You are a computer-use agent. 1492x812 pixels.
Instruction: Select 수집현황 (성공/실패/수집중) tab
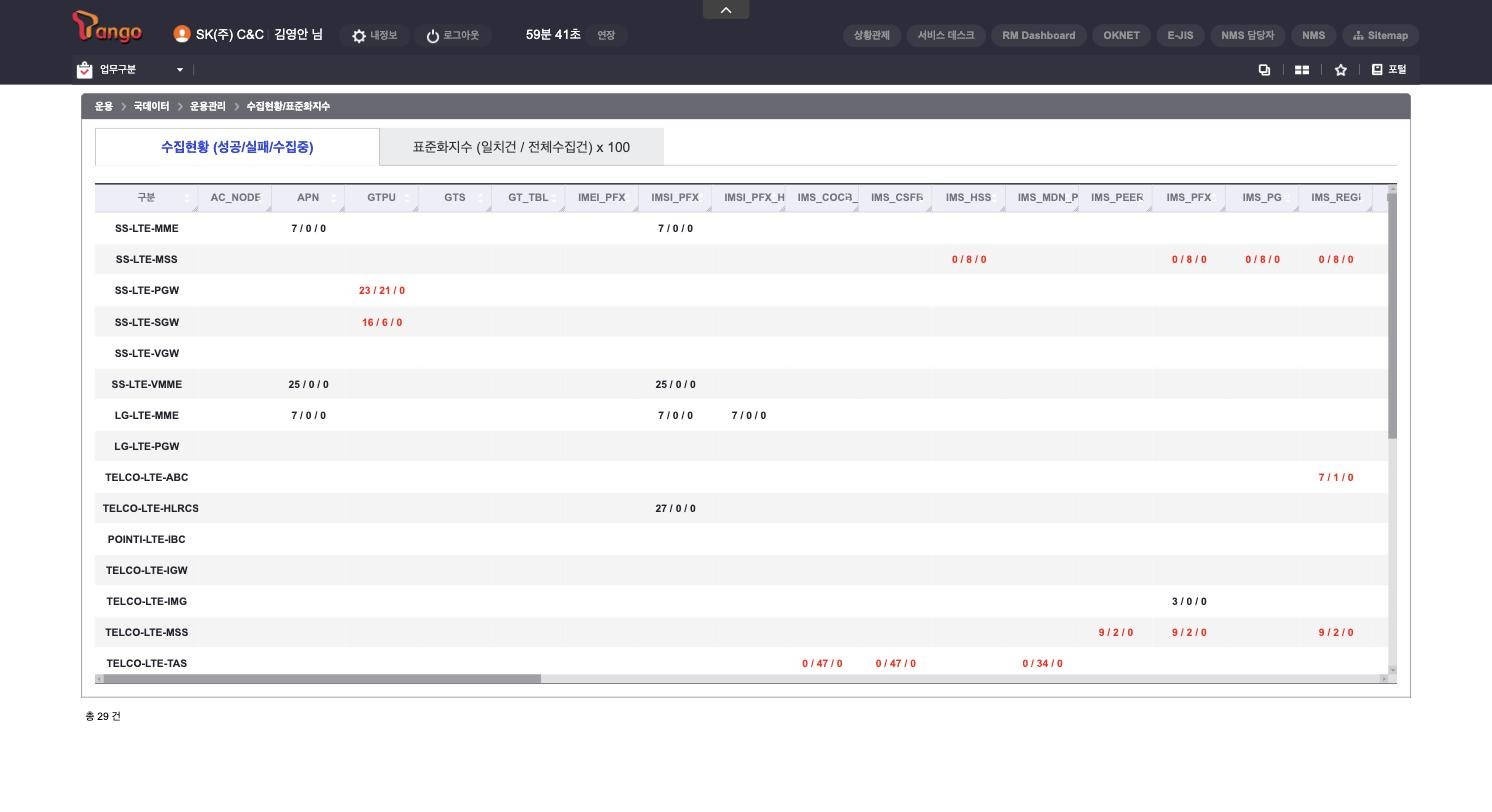(x=237, y=147)
